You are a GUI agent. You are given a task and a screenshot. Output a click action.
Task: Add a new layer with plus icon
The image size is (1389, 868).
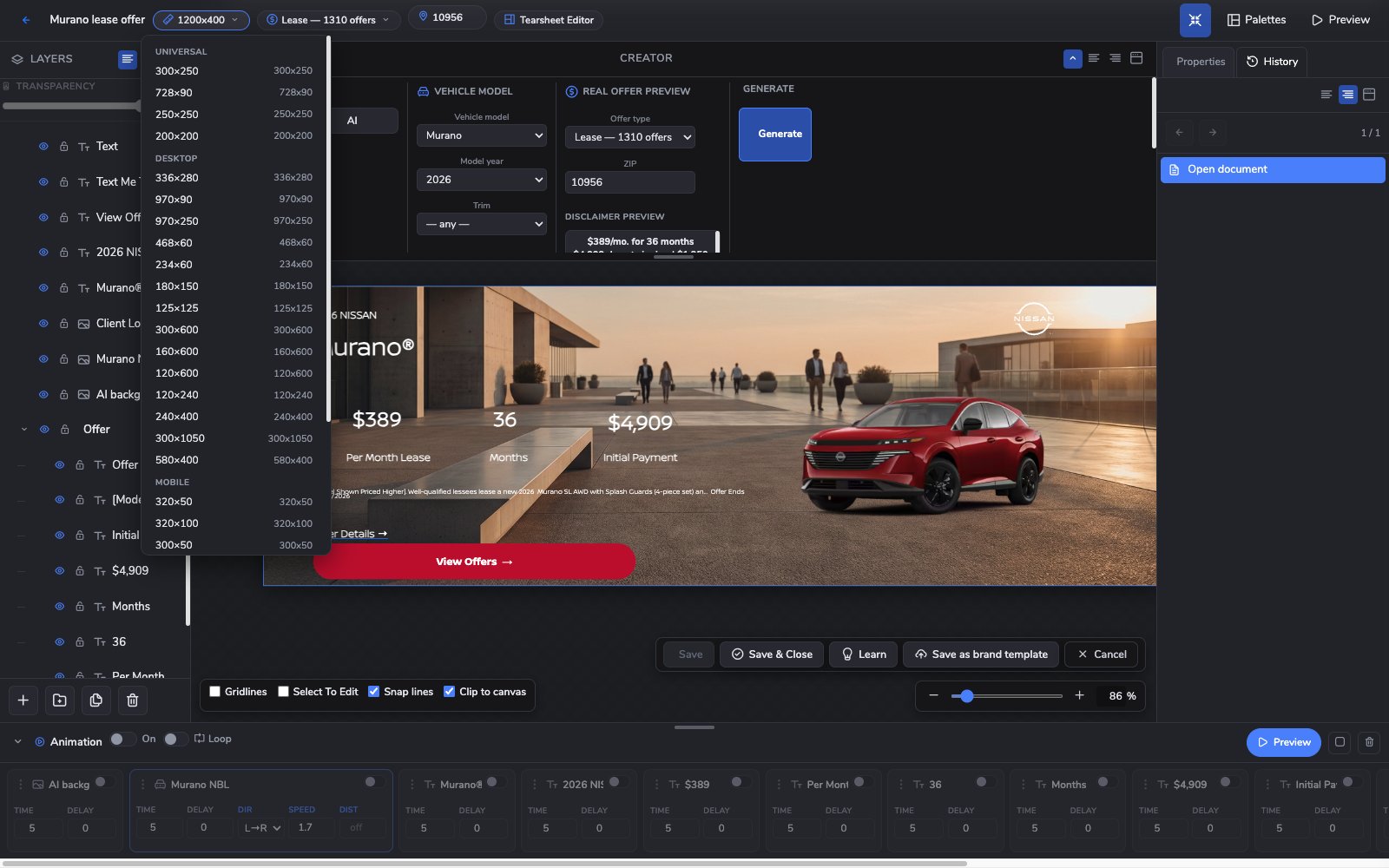23,700
